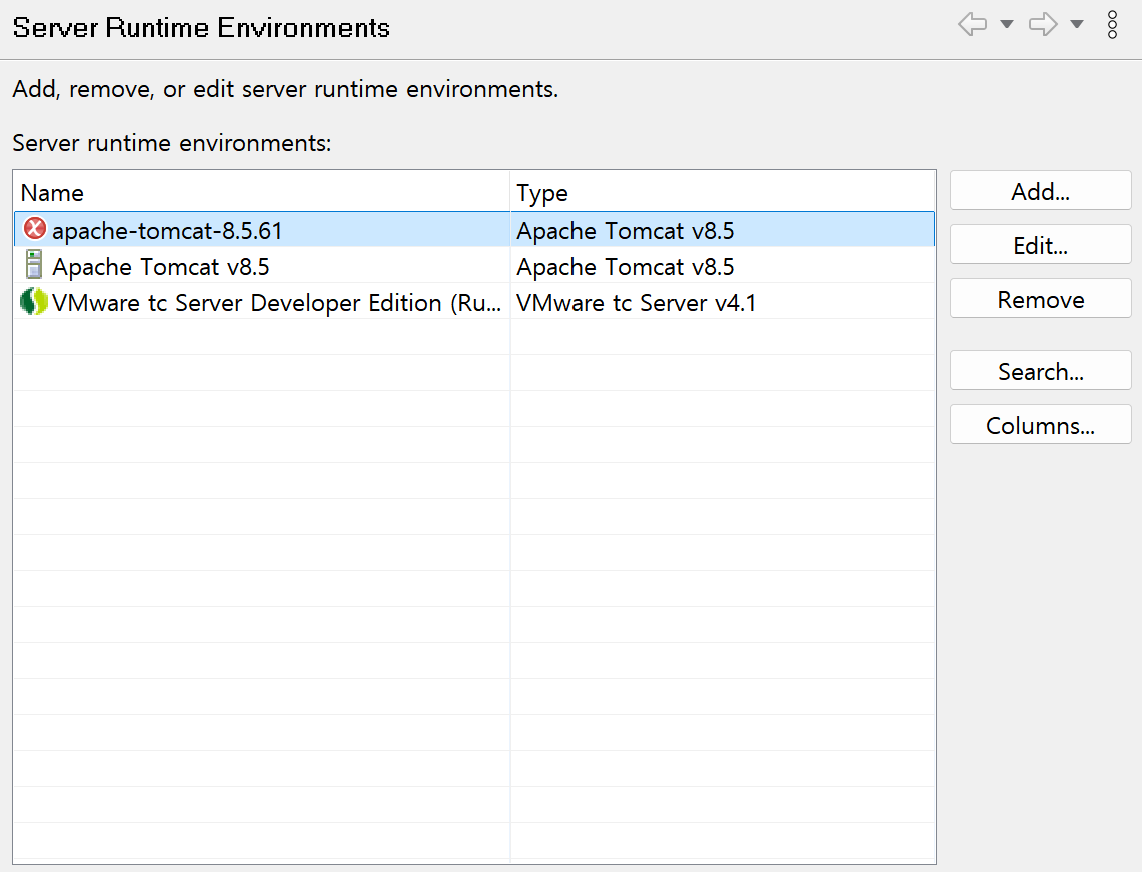1142x872 pixels.
Task: Click the VMware tc Server v4.1 type cell
Action: 722,302
